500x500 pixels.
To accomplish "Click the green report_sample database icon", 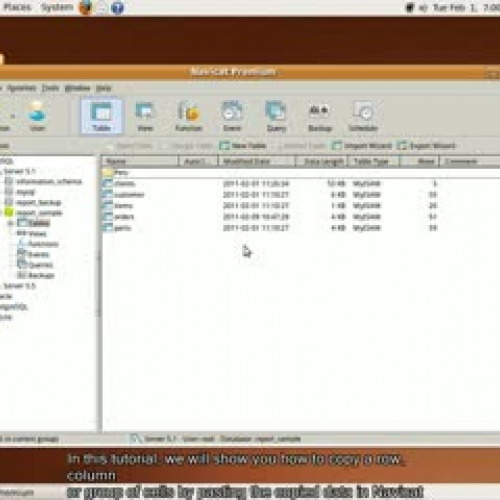I will click(x=9, y=213).
